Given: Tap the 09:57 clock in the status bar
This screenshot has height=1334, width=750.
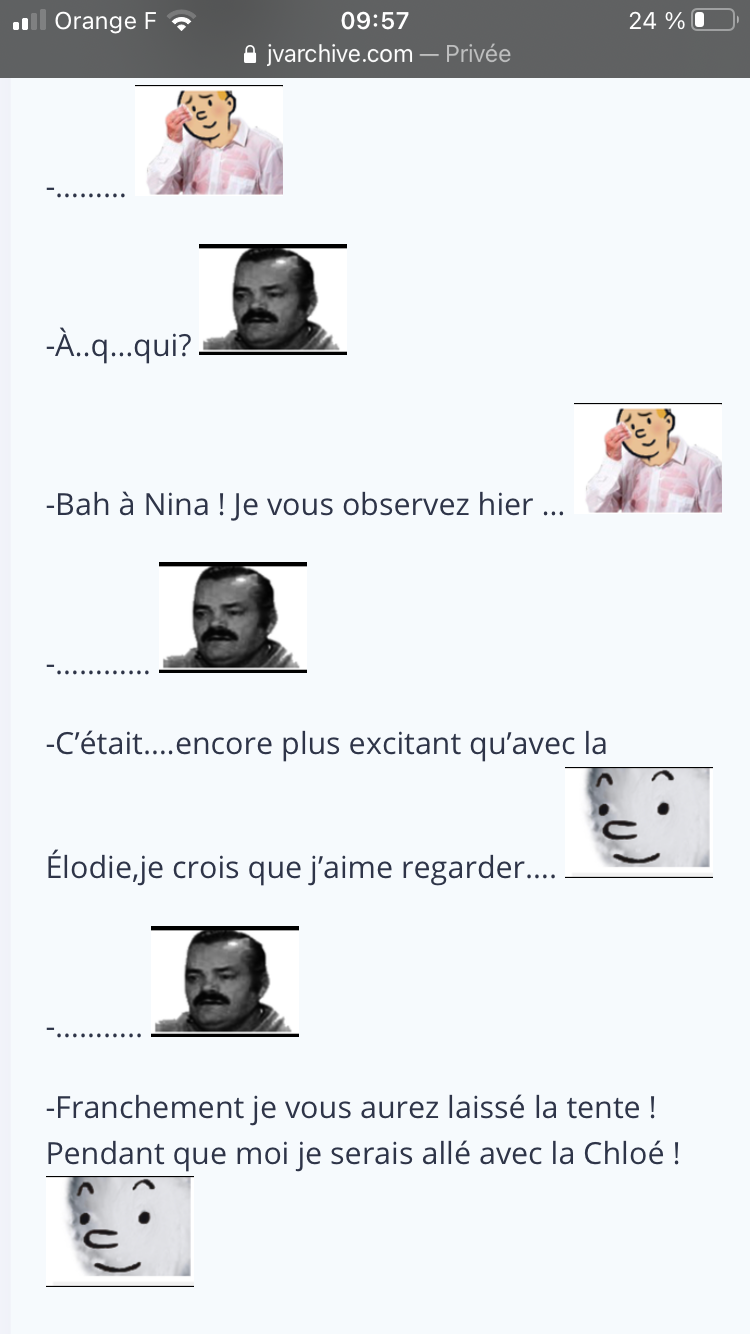Looking at the screenshot, I should click(375, 21).
